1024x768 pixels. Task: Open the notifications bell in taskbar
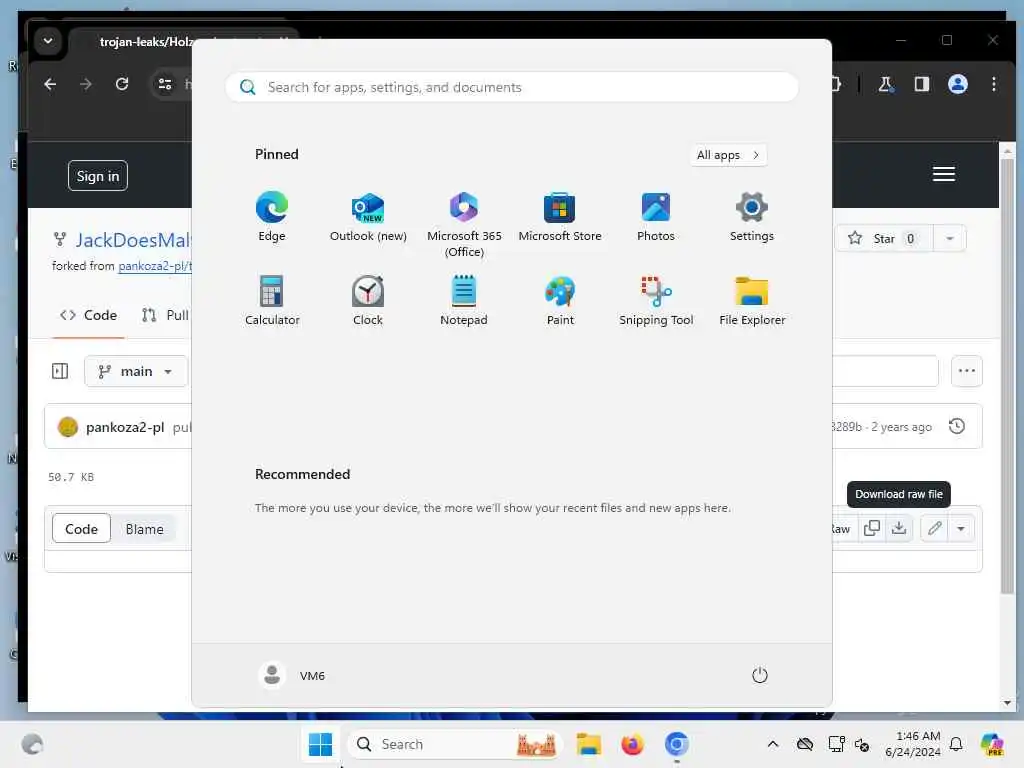pyautogui.click(x=956, y=744)
